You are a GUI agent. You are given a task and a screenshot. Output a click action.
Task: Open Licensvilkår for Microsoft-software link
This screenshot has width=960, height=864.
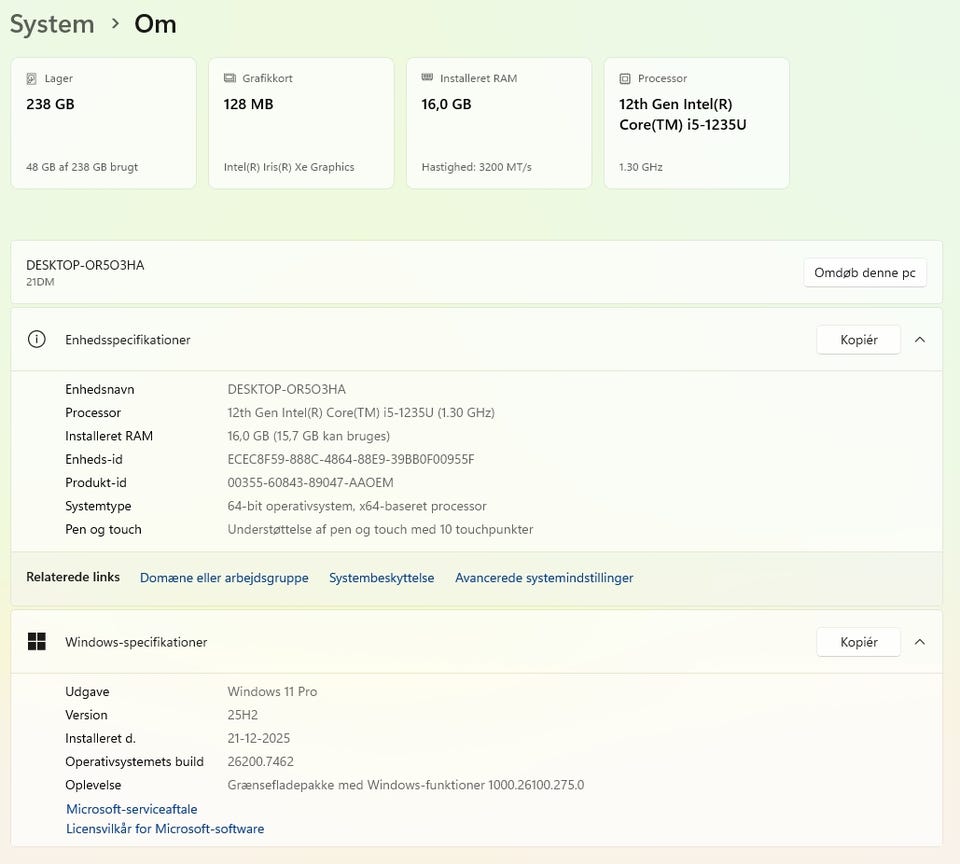coord(165,829)
